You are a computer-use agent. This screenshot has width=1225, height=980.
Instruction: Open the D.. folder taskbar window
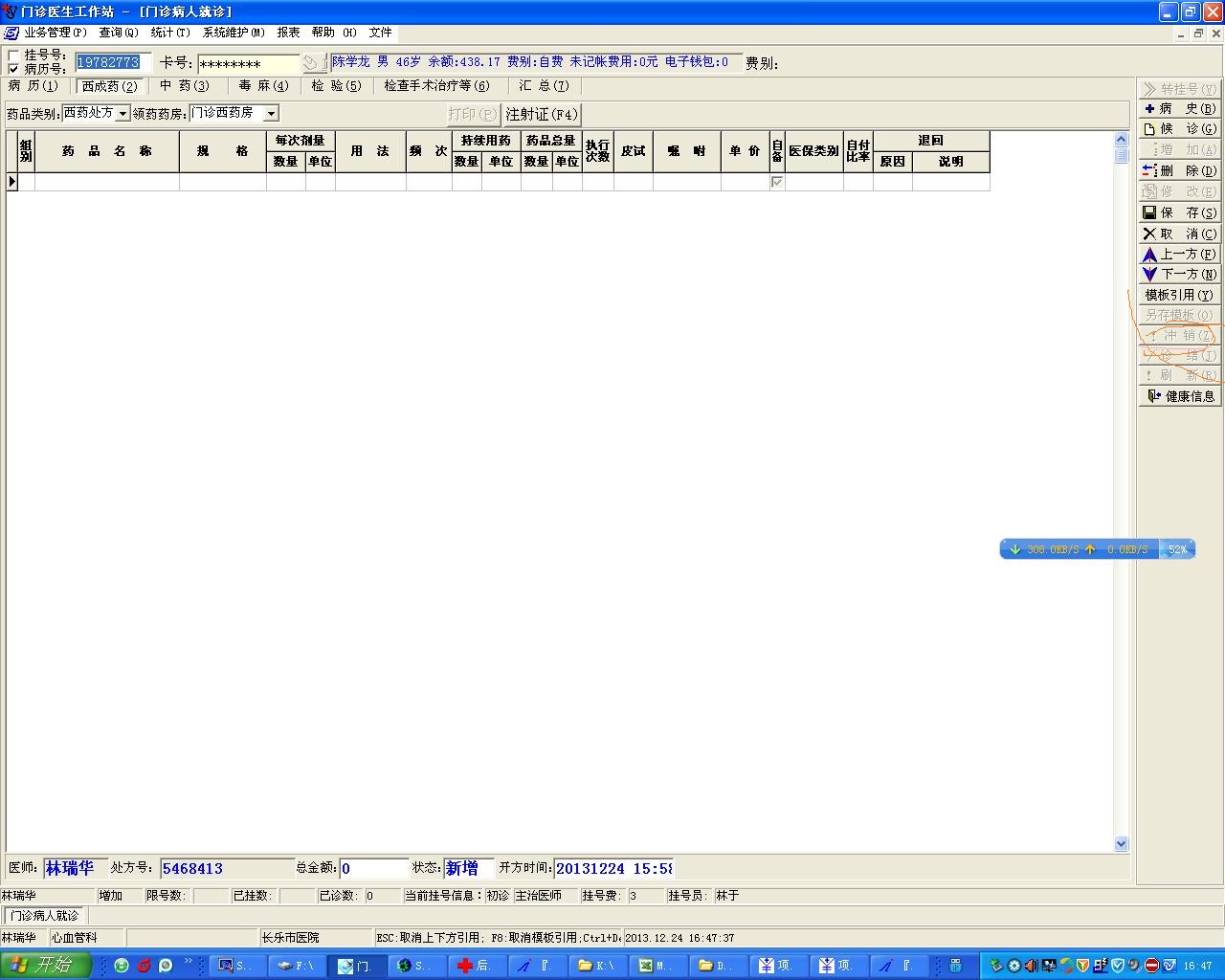pos(719,966)
